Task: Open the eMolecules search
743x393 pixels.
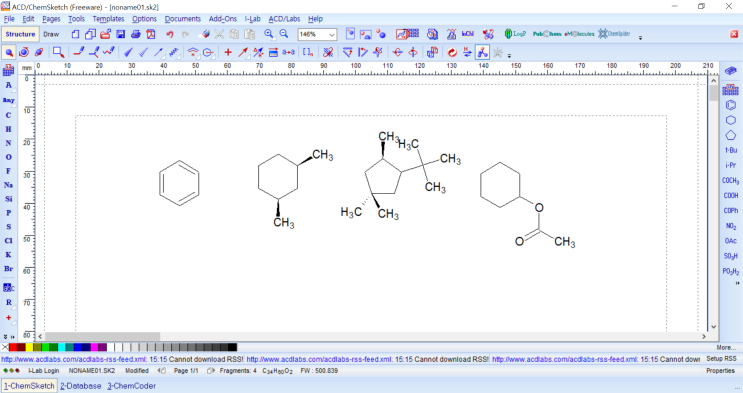Action: (580, 34)
